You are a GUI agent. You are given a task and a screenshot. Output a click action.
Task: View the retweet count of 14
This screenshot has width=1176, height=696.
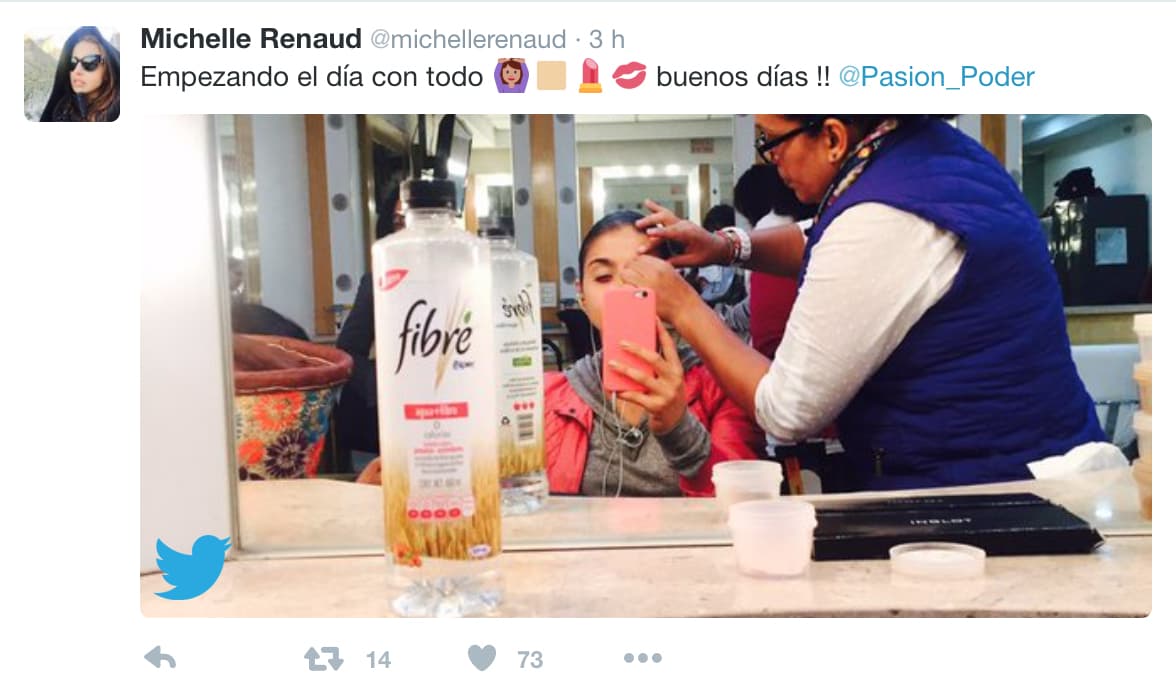(378, 659)
